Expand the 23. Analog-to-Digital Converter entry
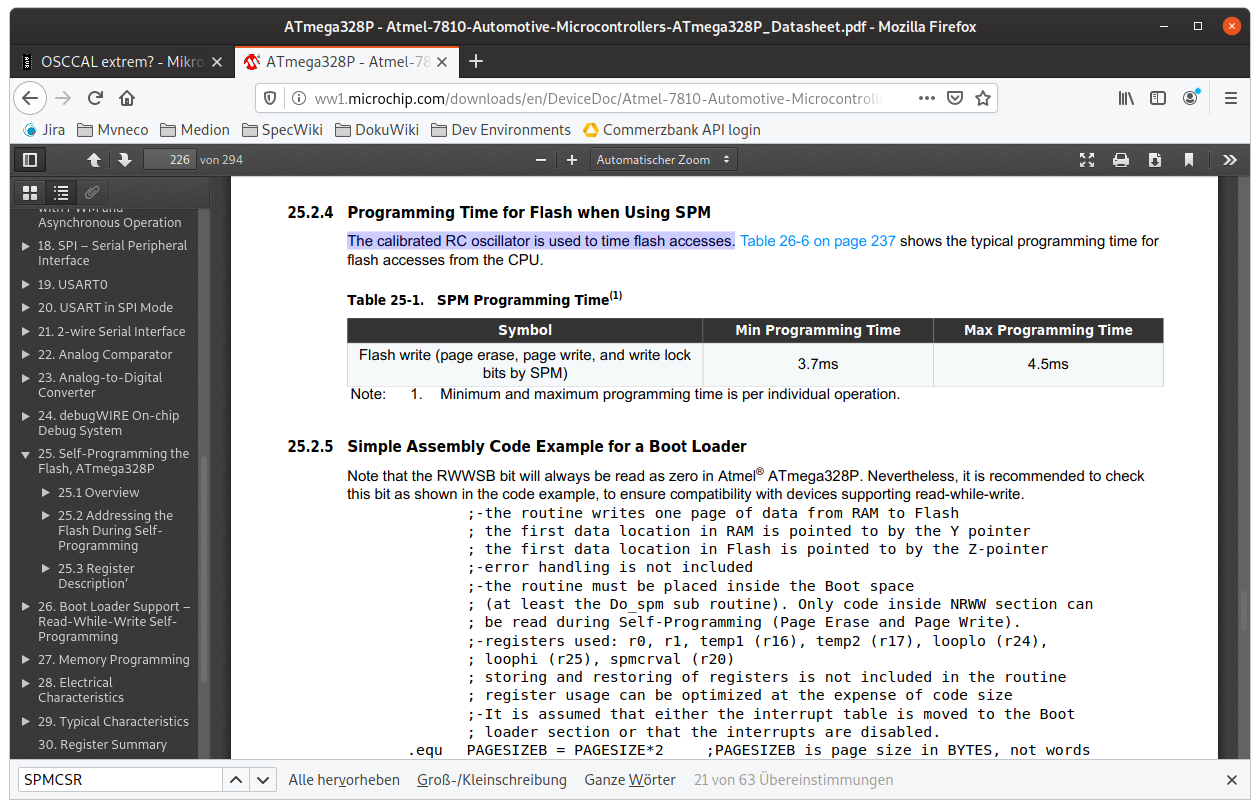Image resolution: width=1260 pixels, height=809 pixels. click(26, 378)
